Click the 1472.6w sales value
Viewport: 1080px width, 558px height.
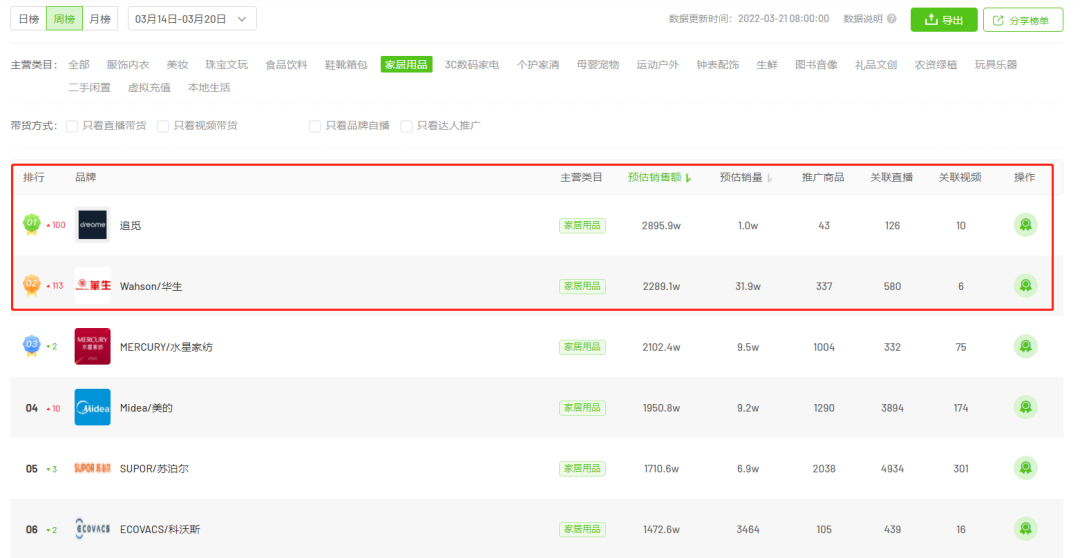click(661, 529)
